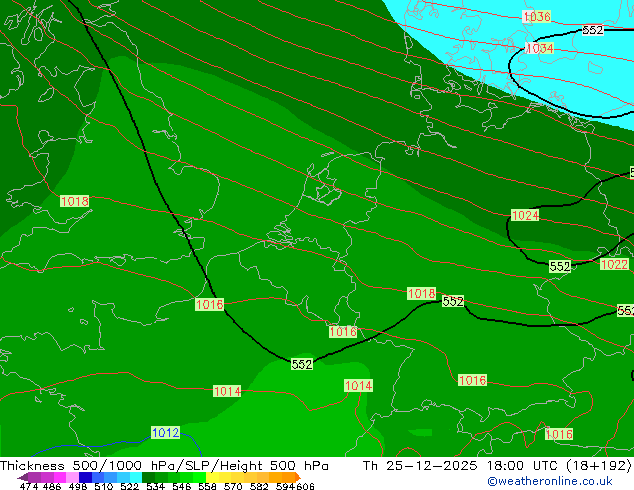
Task: Click the 1018 label next to 552 label
Action: [421, 294]
